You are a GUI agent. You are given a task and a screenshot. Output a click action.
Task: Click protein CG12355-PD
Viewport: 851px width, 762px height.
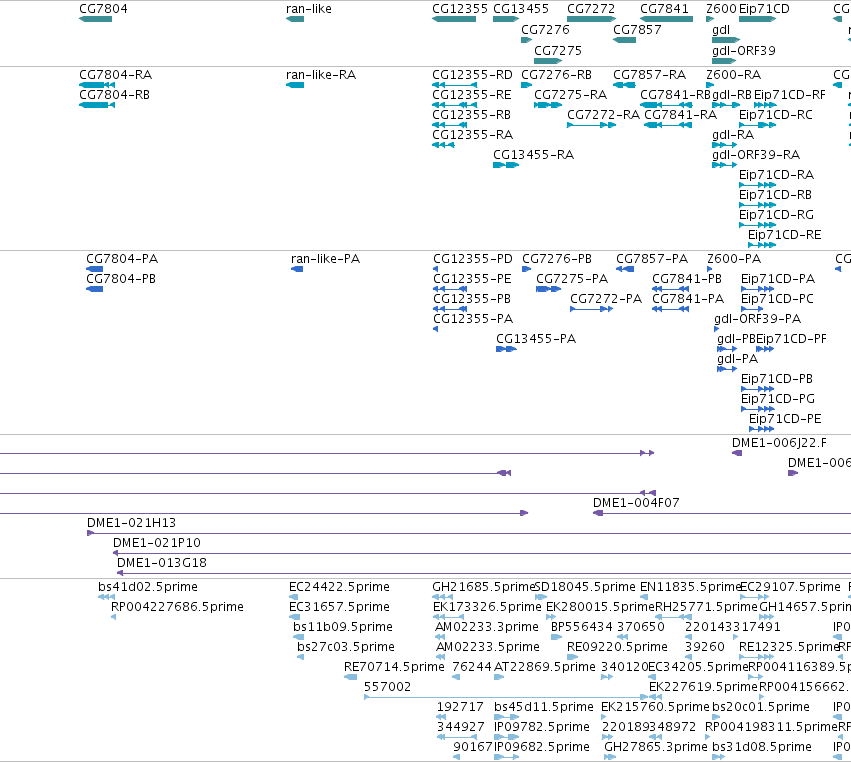(x=473, y=258)
